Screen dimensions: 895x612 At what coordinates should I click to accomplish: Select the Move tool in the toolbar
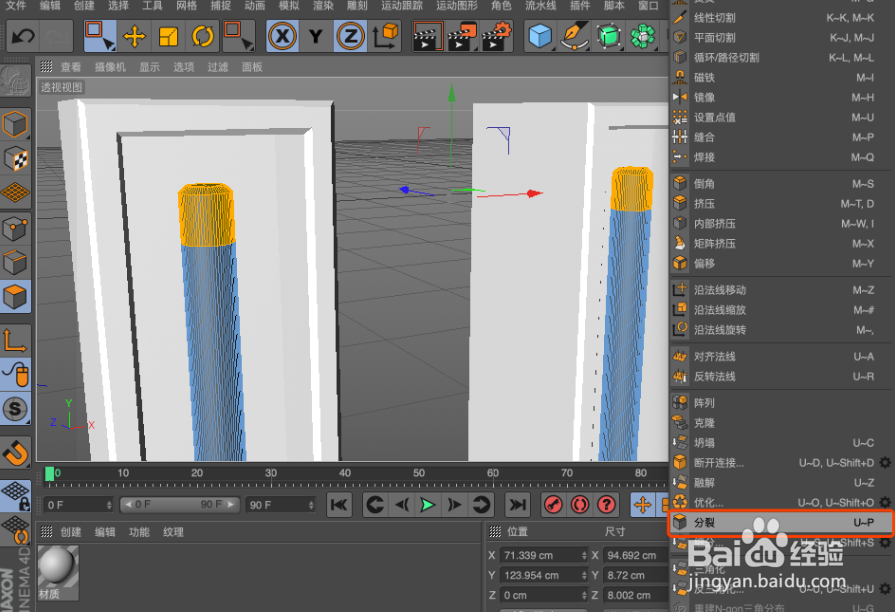[134, 36]
